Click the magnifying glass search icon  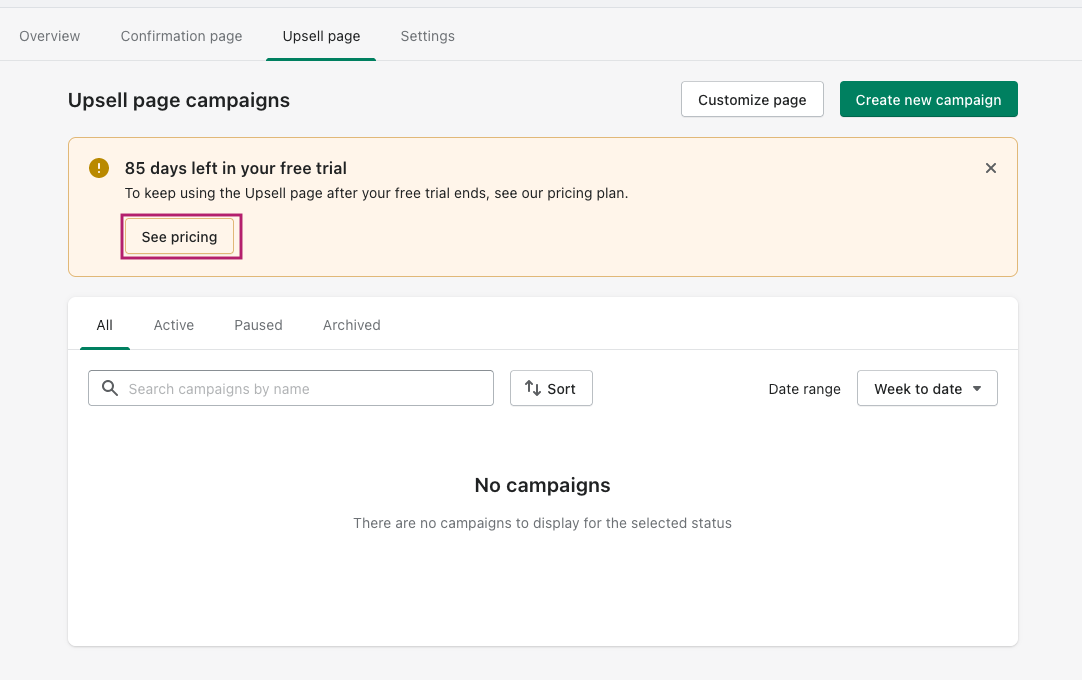109,388
